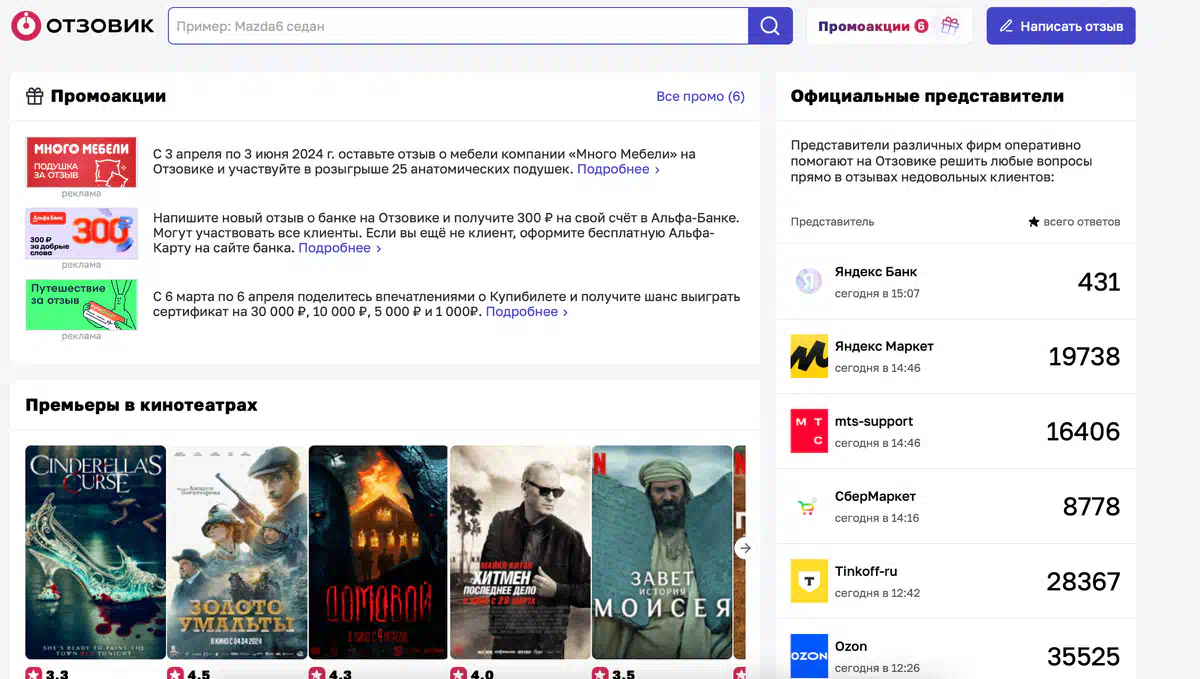
Task: Open the Яндекс Банк representative name
Action: click(x=876, y=272)
